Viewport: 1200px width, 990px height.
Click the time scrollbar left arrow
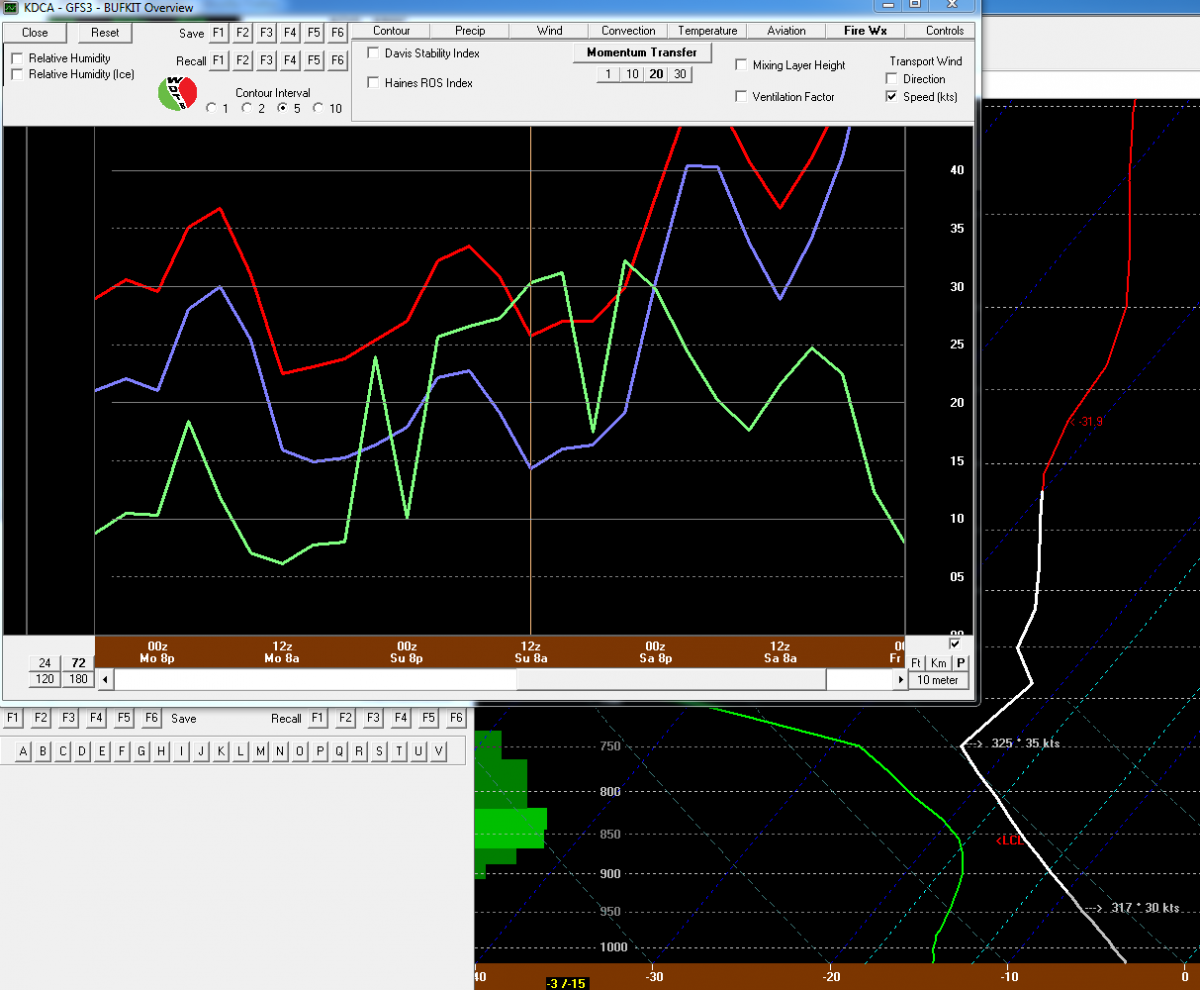pos(104,680)
